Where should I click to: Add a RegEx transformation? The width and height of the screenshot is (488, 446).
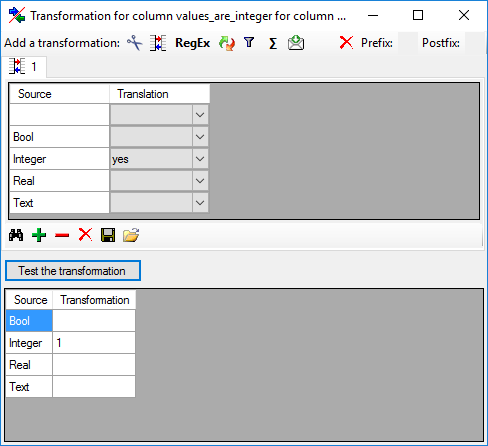pos(192,43)
